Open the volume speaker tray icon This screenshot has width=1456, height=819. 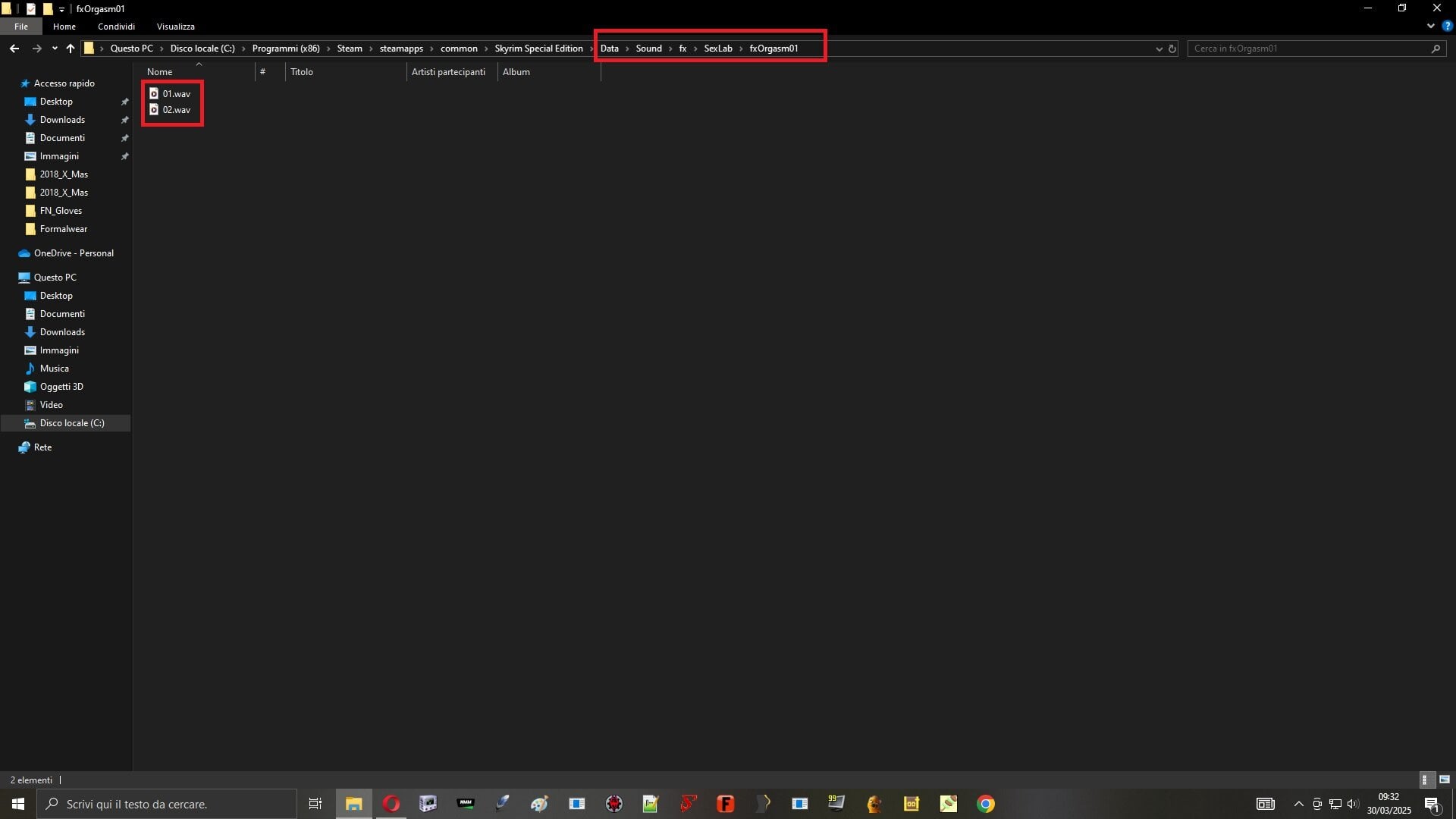click(1354, 804)
